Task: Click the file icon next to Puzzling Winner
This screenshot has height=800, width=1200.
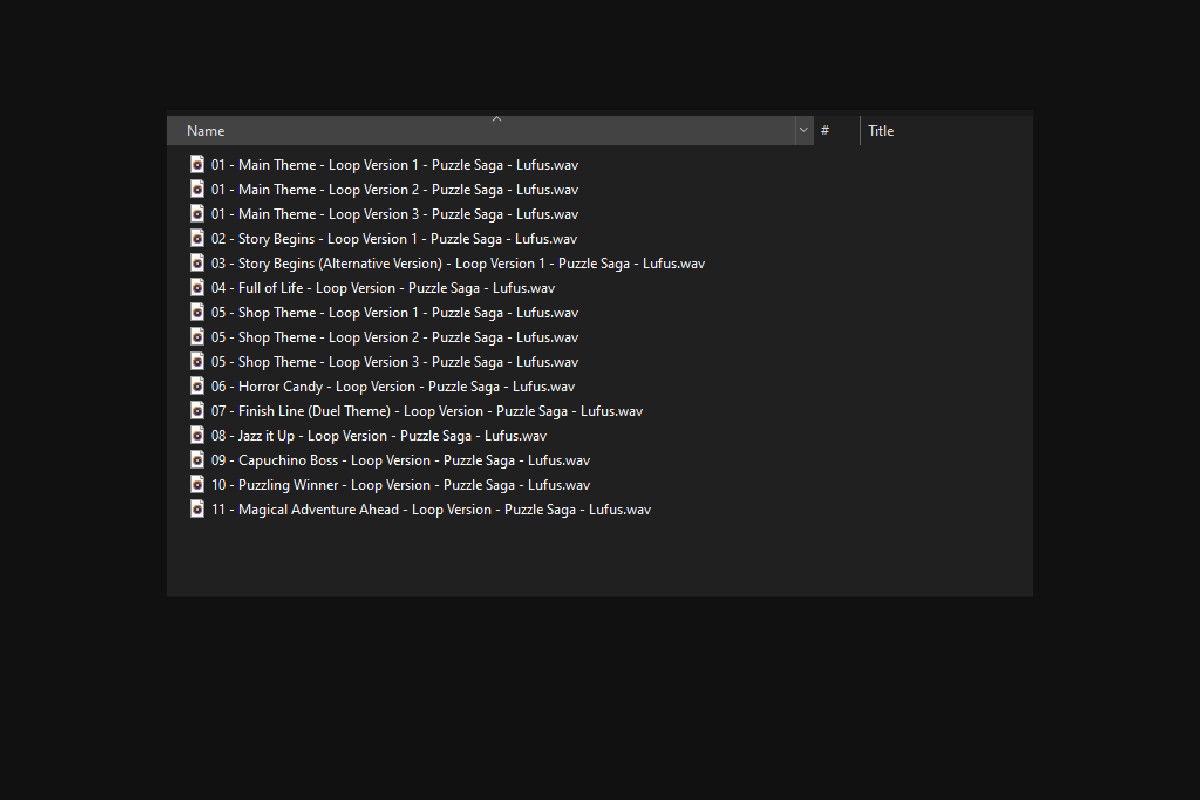Action: 198,485
